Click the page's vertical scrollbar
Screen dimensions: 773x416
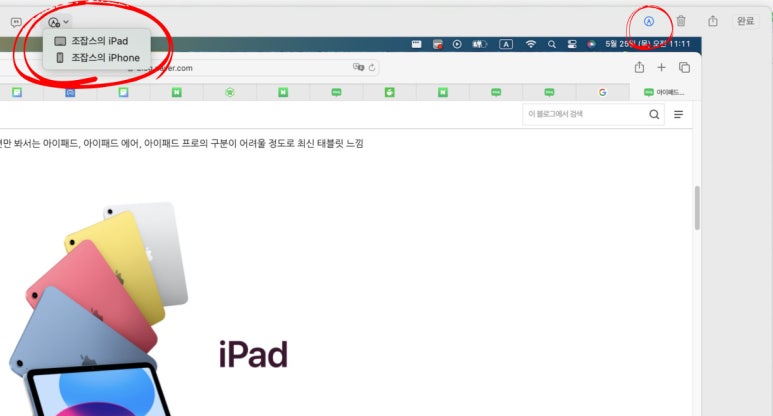pos(697,208)
